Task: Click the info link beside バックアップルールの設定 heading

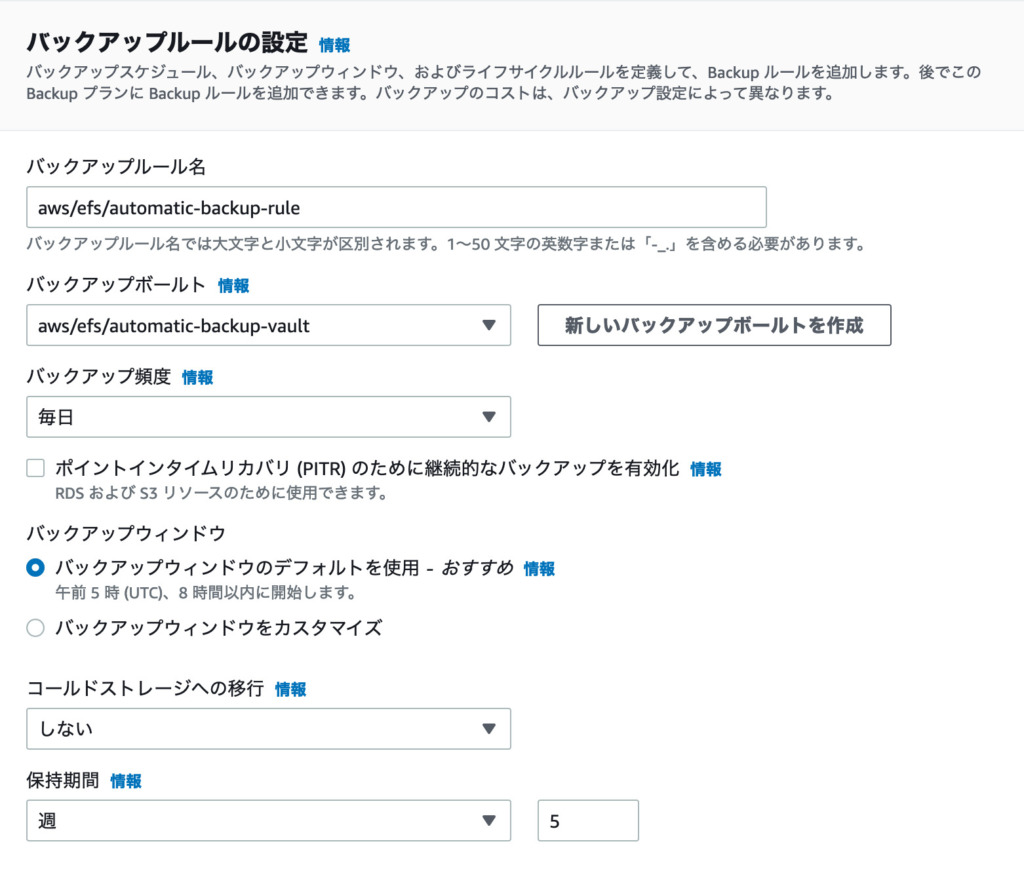Action: [x=334, y=45]
